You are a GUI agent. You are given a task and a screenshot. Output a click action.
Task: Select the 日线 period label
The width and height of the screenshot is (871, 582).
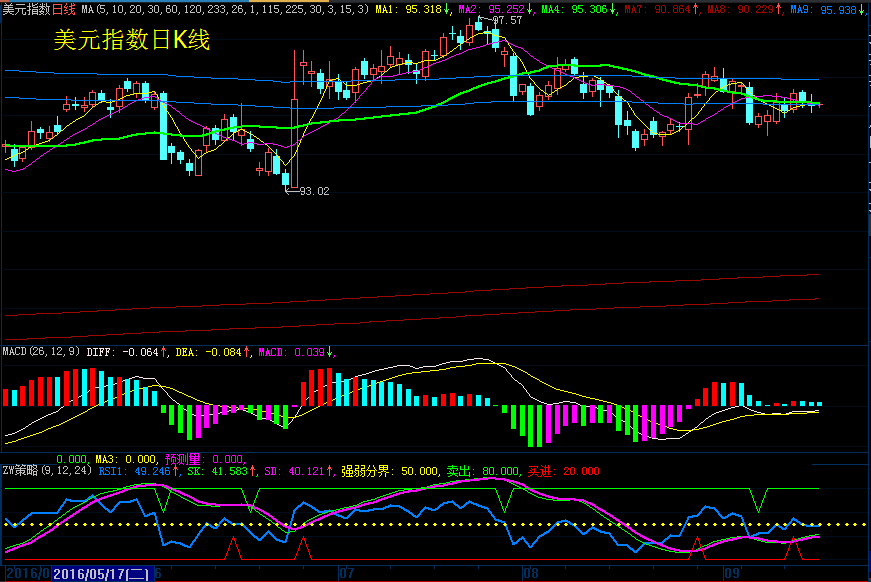tap(63, 9)
